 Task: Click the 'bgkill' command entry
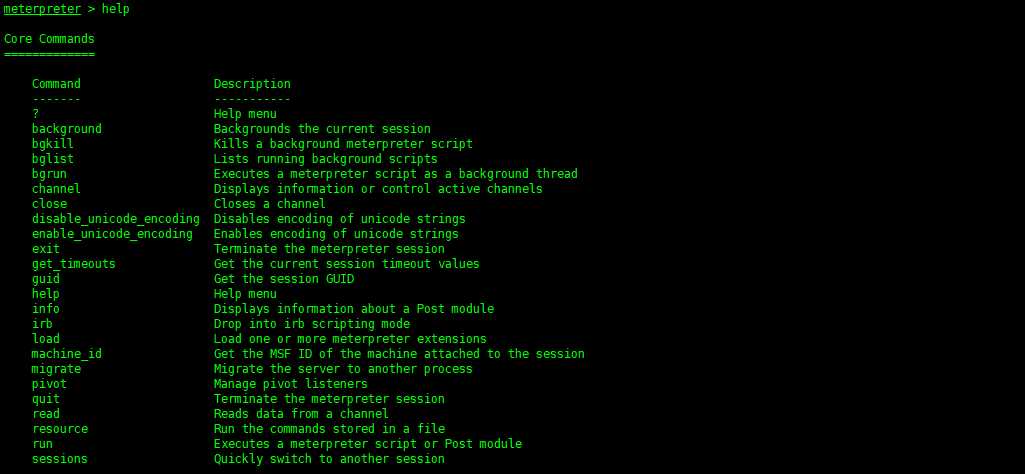coord(52,144)
